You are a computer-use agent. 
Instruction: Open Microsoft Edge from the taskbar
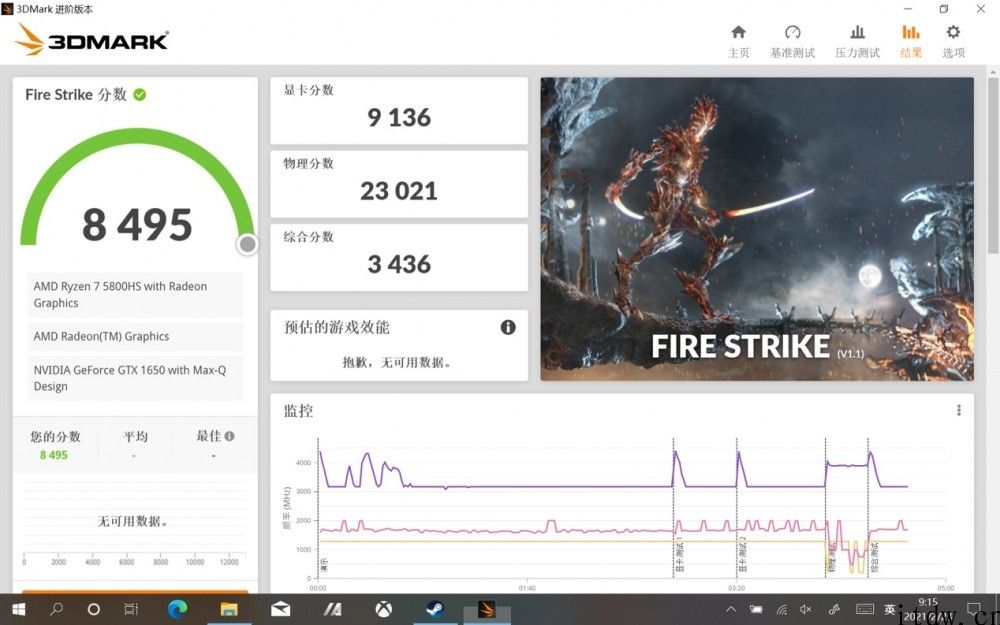pyautogui.click(x=177, y=609)
